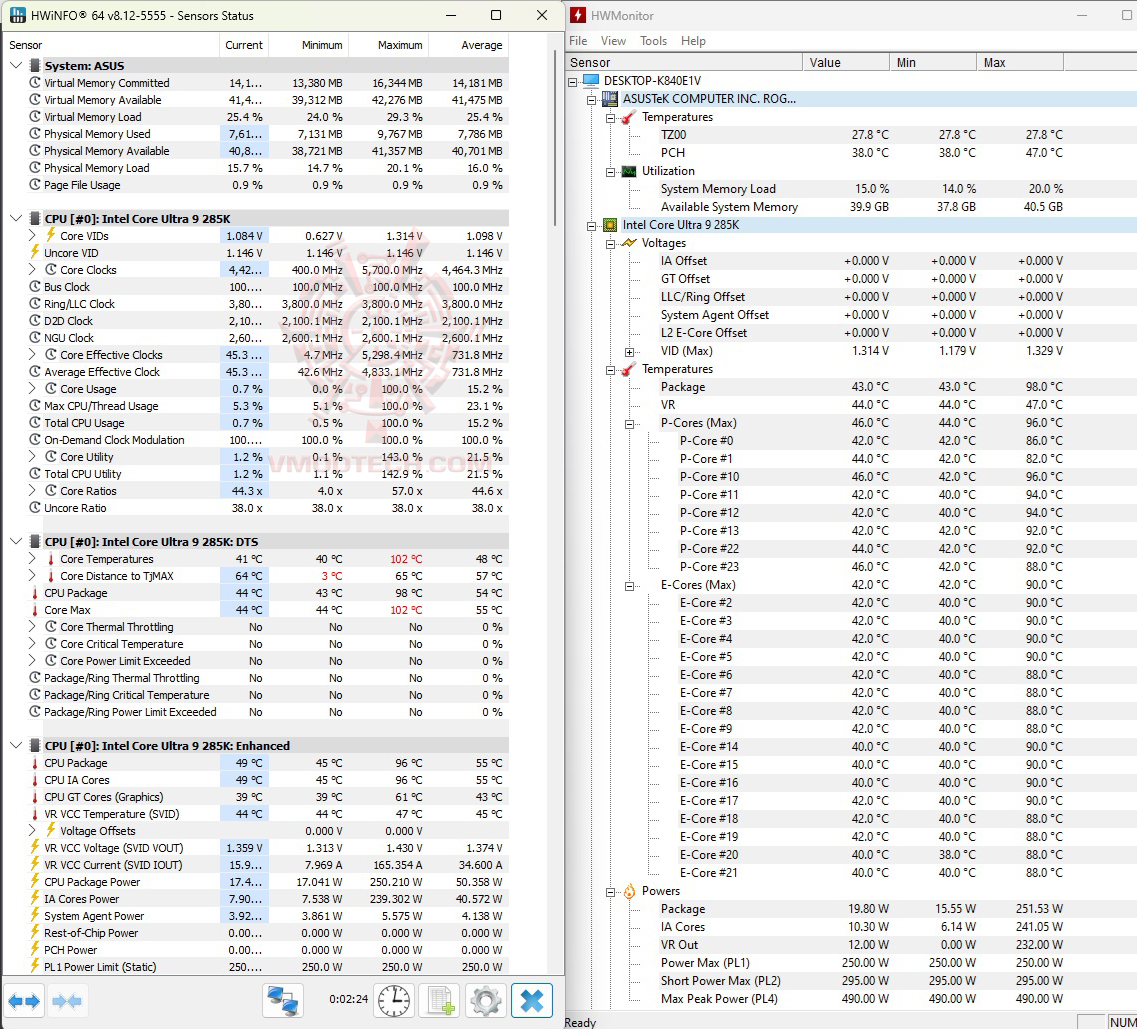
Task: Expand the Core VIDs row
Action: pos(32,236)
